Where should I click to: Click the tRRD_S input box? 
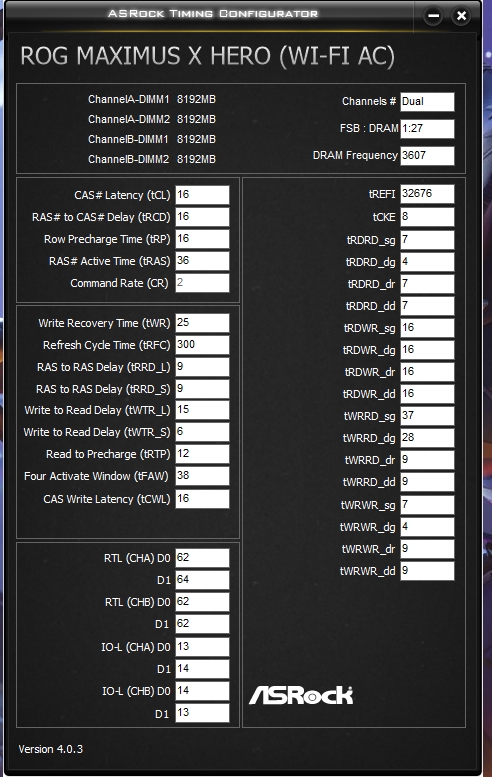click(x=202, y=389)
